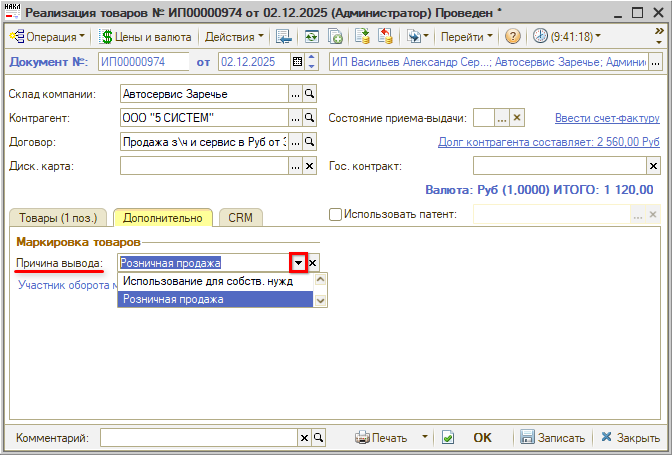Expand the Причина вывода dropdown arrow
Screen dimensions: 672x455
(x=298, y=263)
